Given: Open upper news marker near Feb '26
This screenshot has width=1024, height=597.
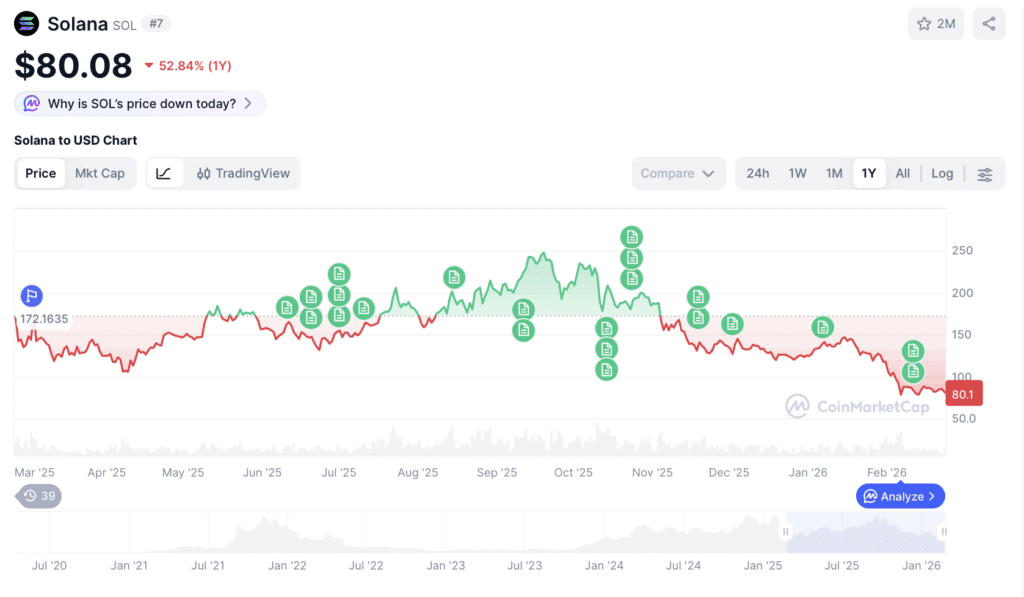Looking at the screenshot, I should (x=912, y=351).
